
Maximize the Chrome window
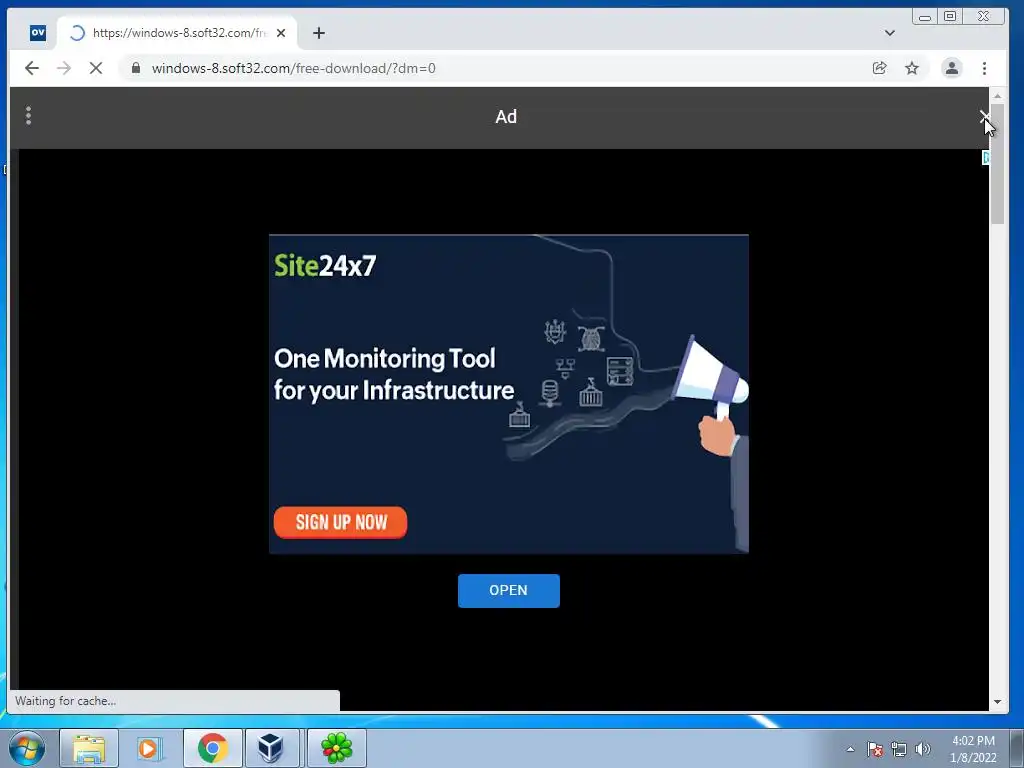pyautogui.click(x=950, y=16)
